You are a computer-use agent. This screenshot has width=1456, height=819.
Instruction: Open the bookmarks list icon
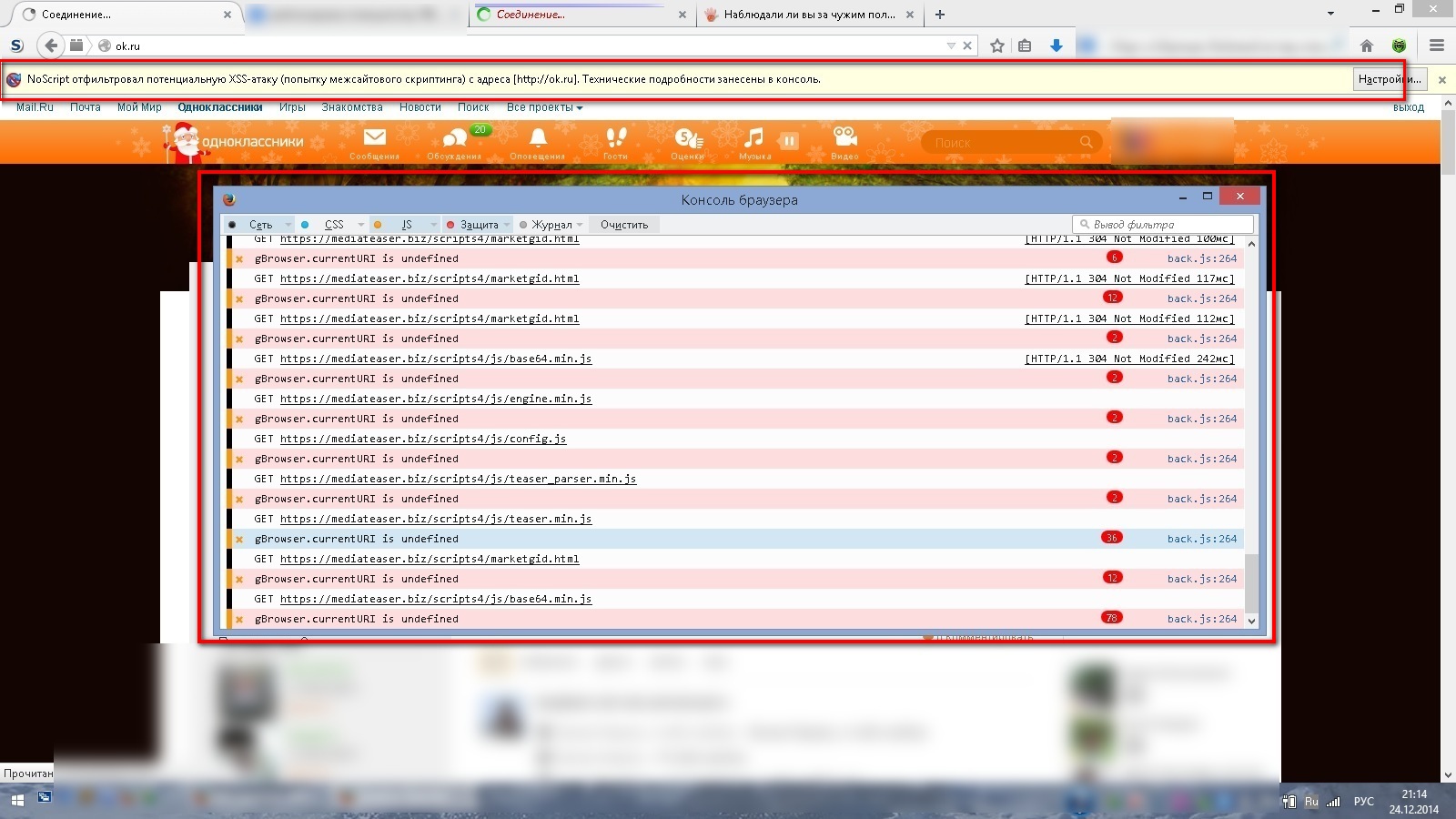coord(1025,45)
